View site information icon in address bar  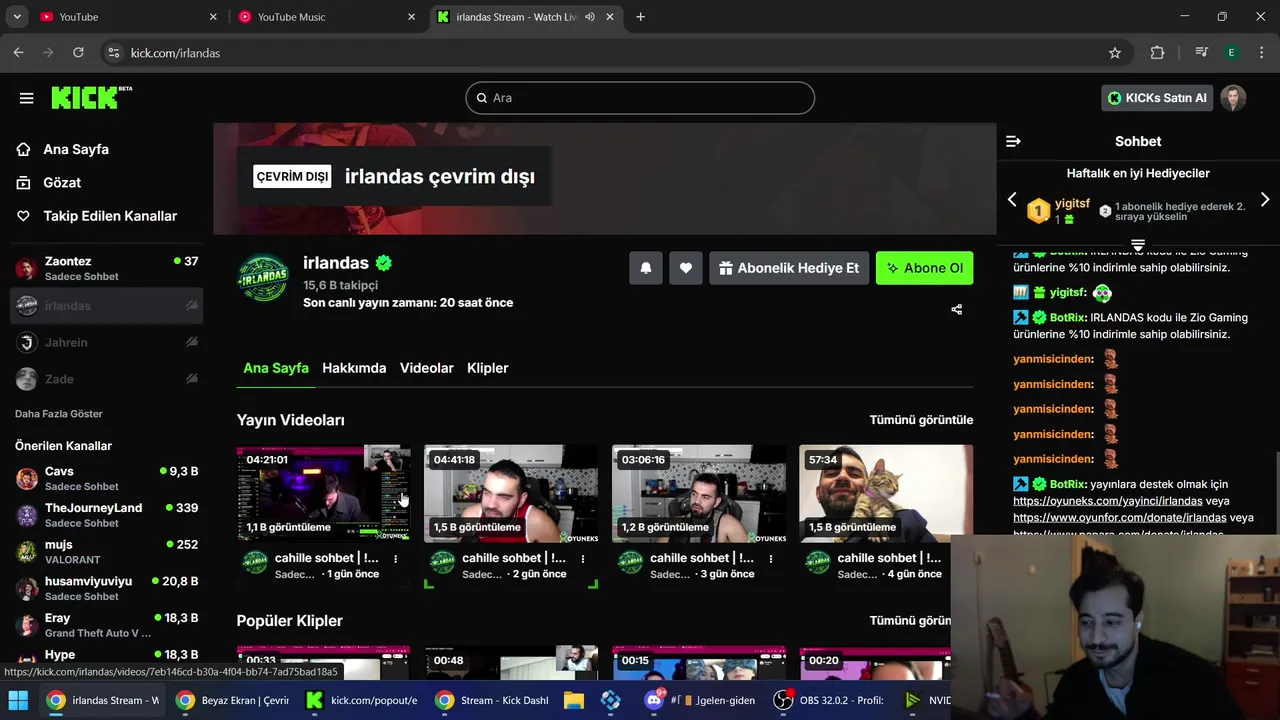[113, 53]
